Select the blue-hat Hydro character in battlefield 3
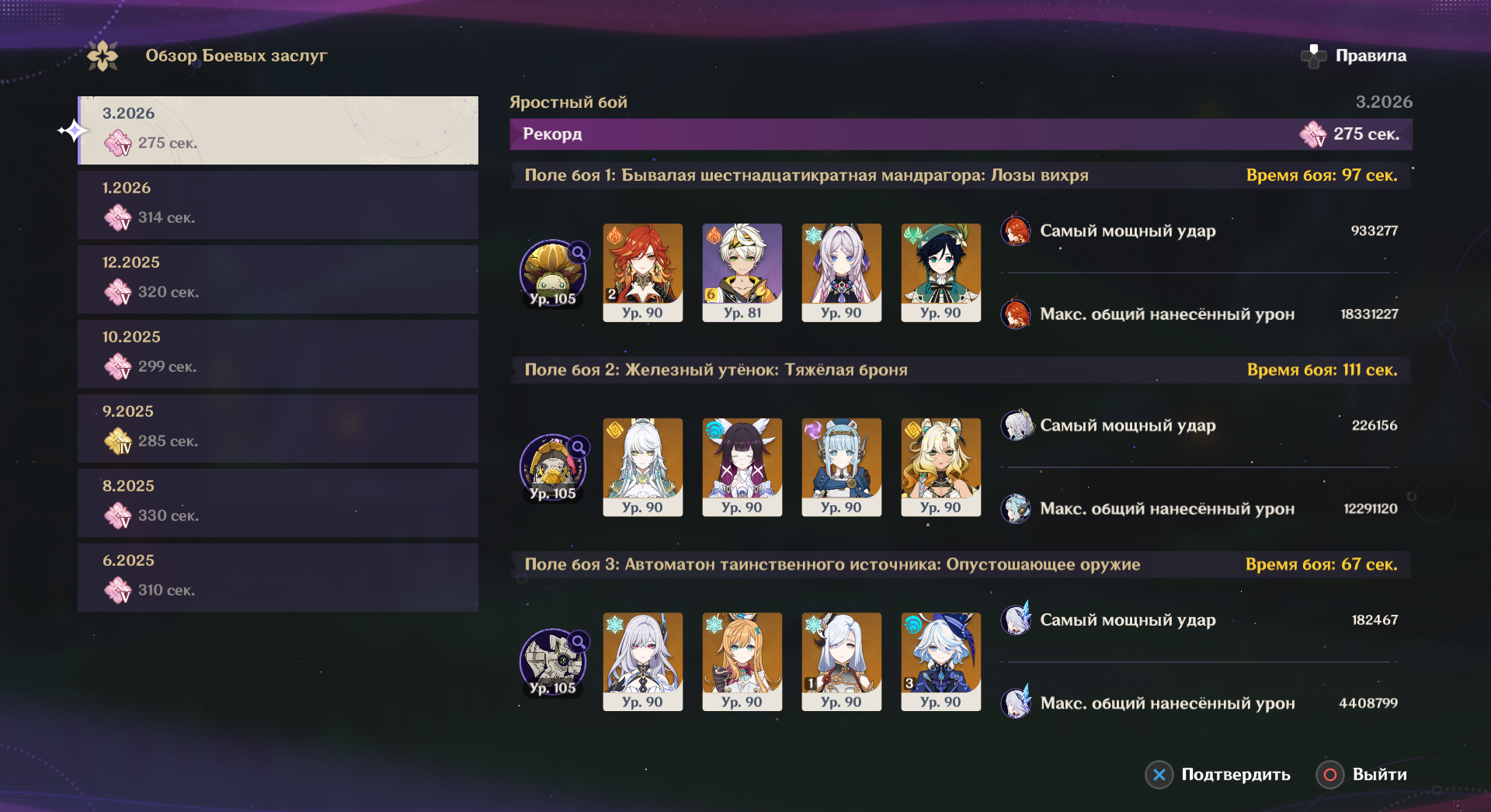Viewport: 1491px width, 812px height. 941,661
